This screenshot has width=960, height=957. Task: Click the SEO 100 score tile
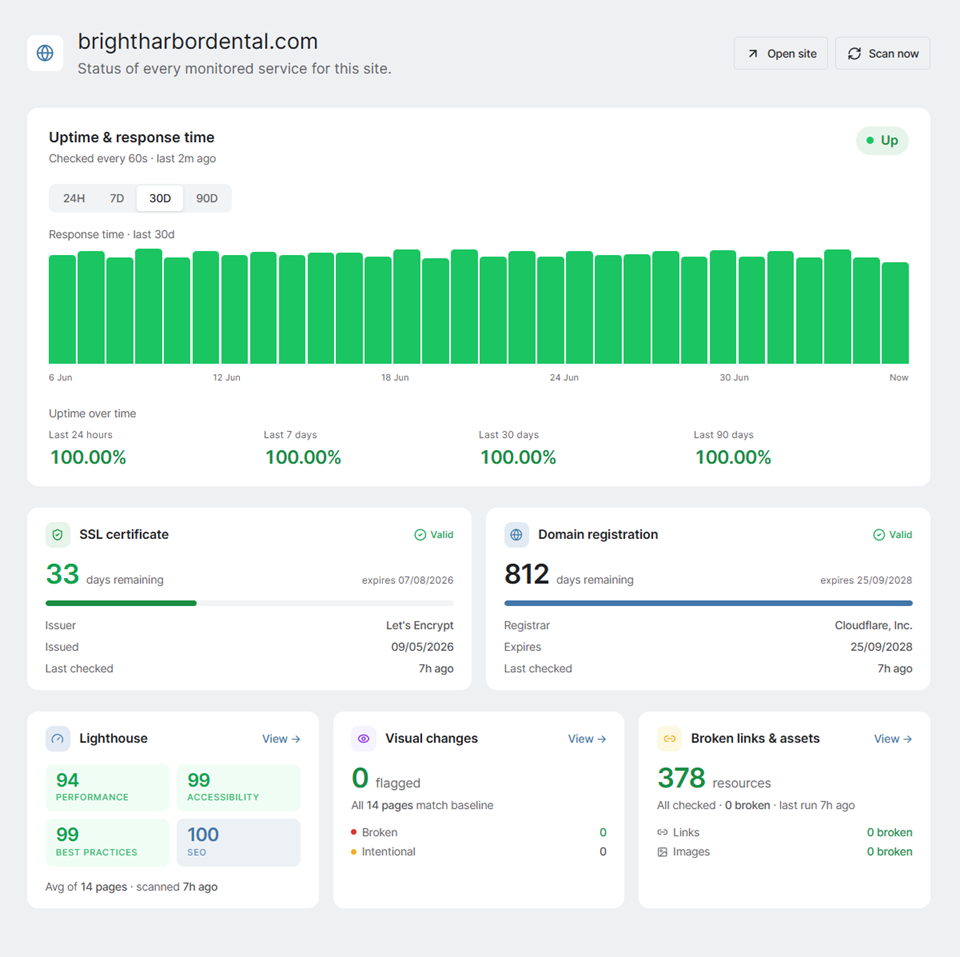pos(238,843)
